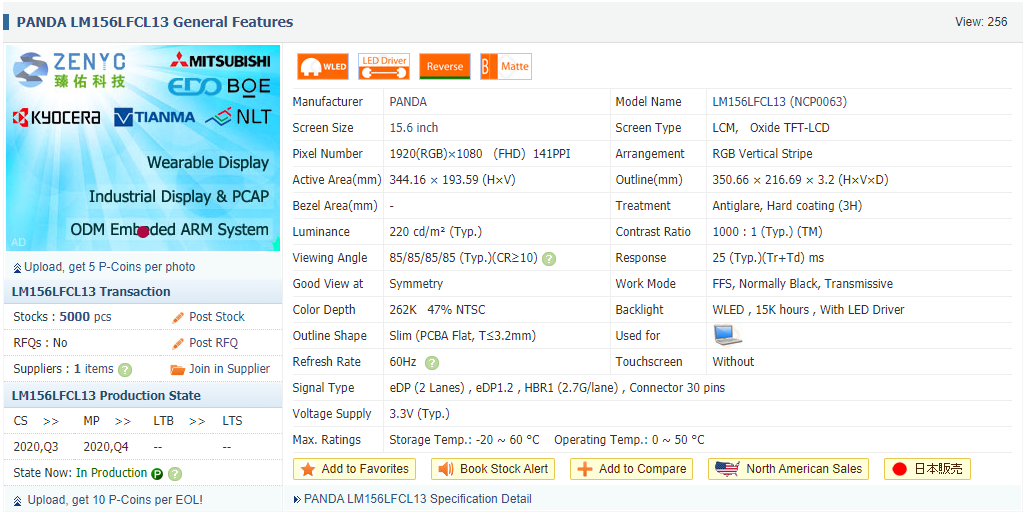
Task: Click Treatment Antiglare, Hard coating value
Action: (x=787, y=206)
